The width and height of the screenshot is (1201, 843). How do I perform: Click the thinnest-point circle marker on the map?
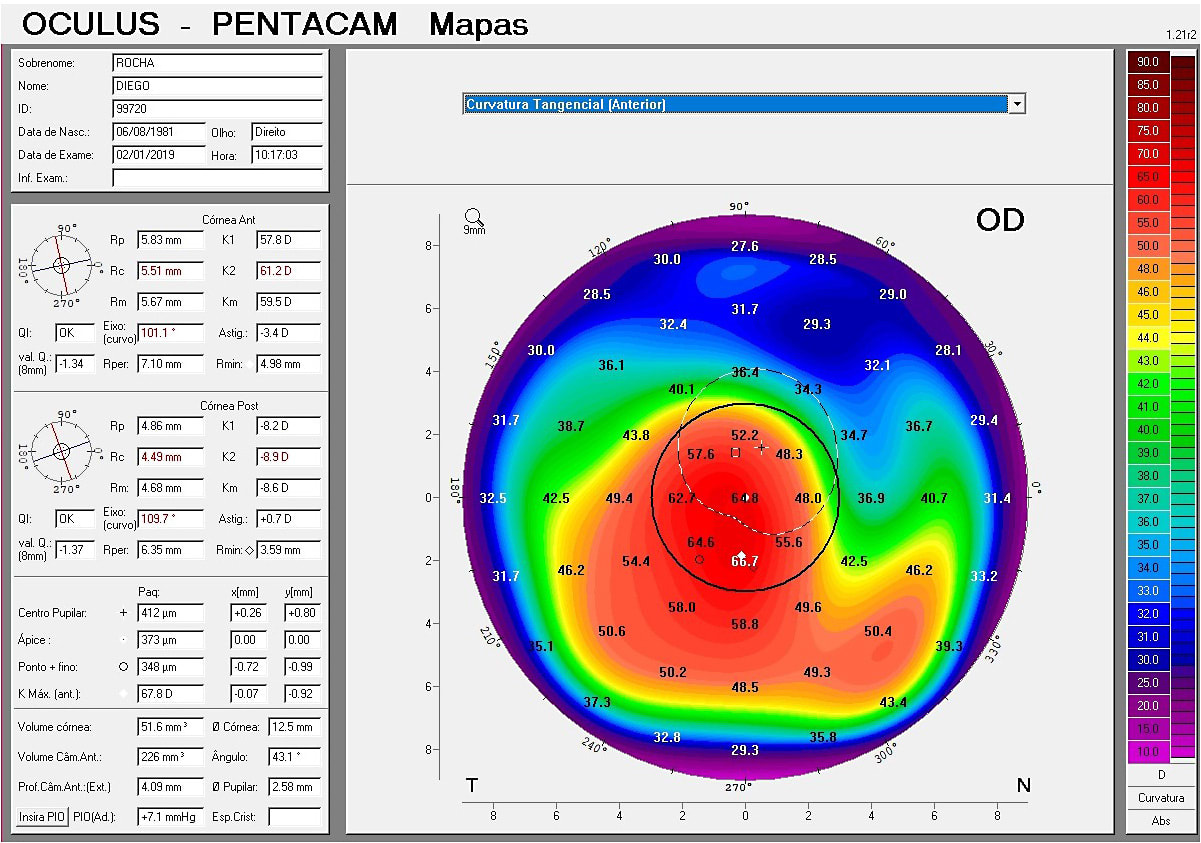(699, 559)
